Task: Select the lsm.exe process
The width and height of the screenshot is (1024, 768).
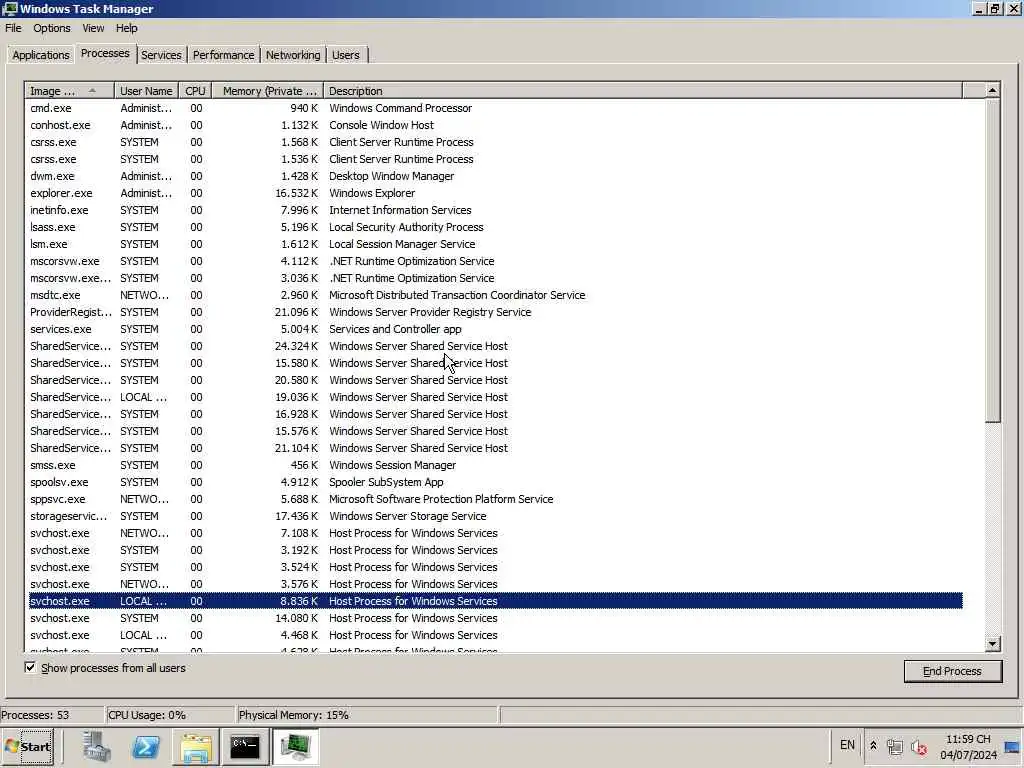Action: point(495,244)
